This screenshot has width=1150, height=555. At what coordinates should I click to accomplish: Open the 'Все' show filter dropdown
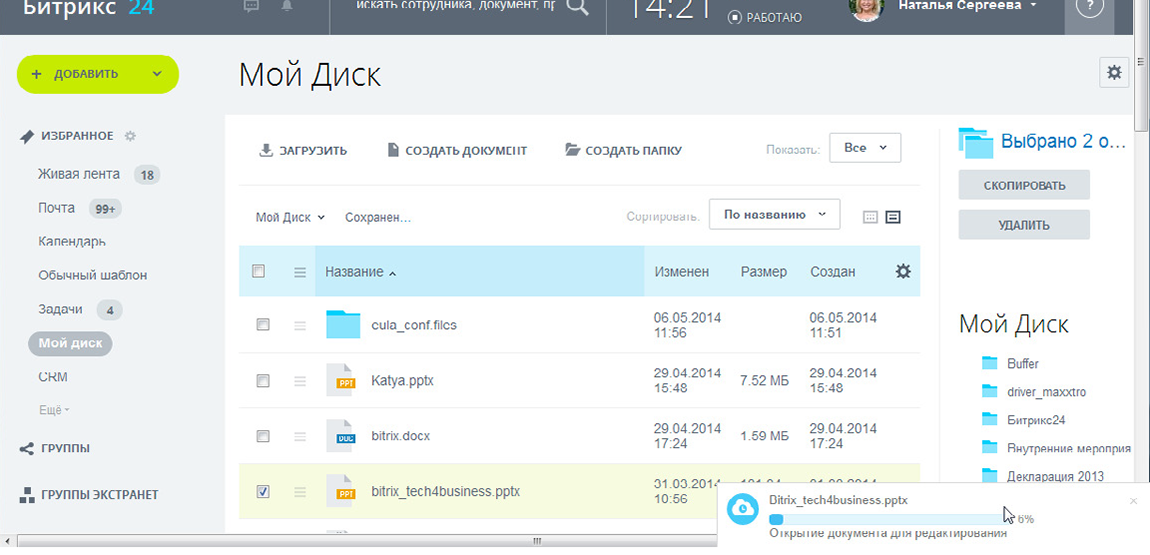point(865,148)
